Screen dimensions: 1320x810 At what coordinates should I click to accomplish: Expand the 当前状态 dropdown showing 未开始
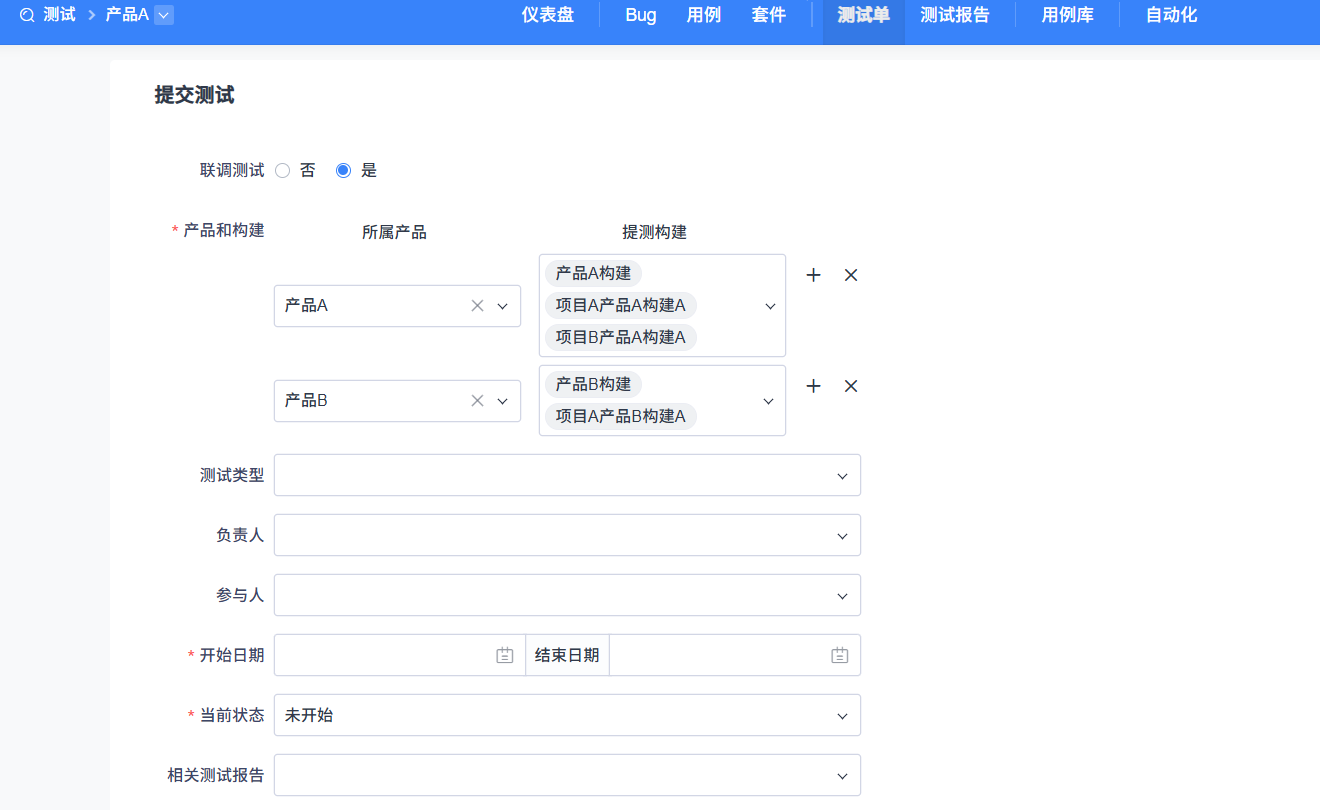tap(567, 716)
